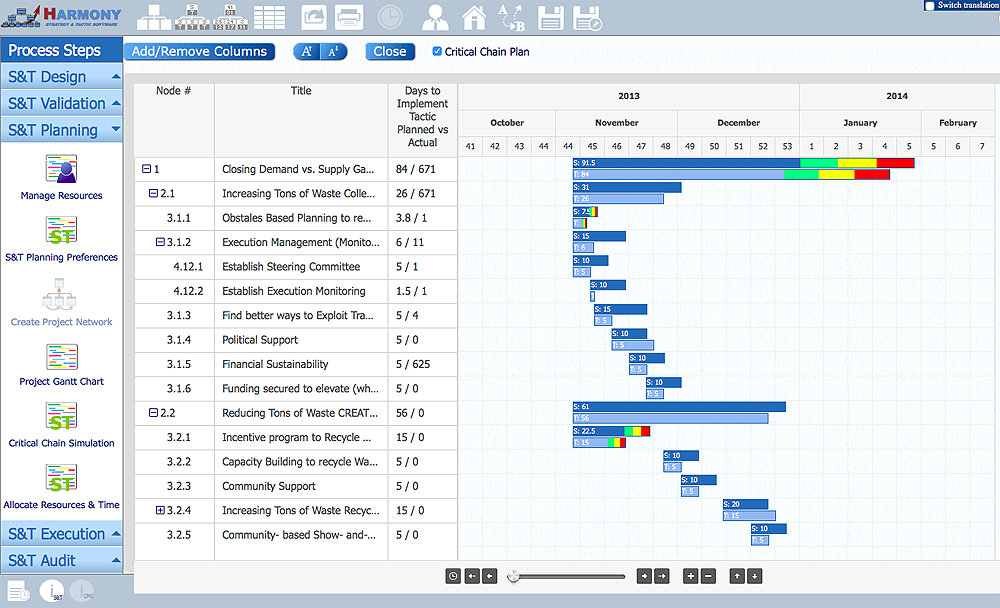Collapse node 1 in the tree

[x=147, y=170]
